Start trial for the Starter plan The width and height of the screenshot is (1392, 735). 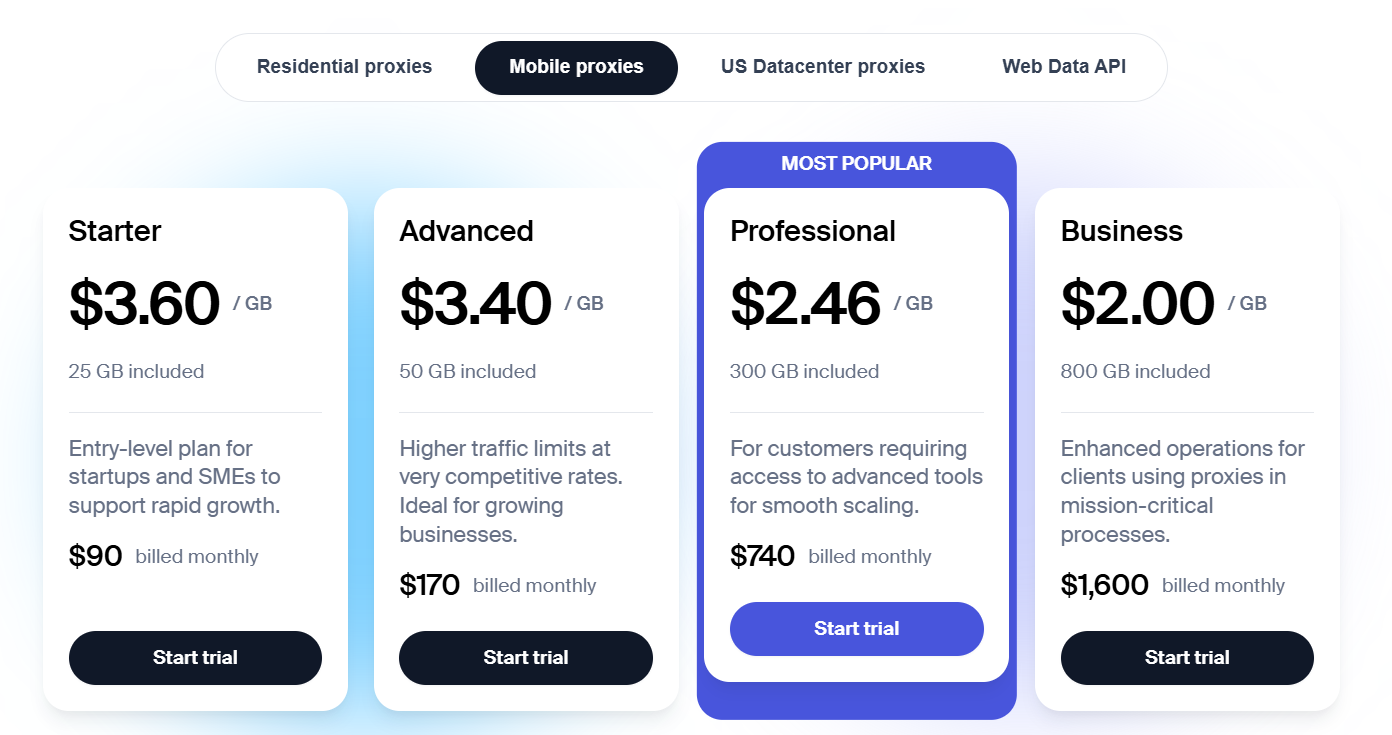[x=195, y=657]
